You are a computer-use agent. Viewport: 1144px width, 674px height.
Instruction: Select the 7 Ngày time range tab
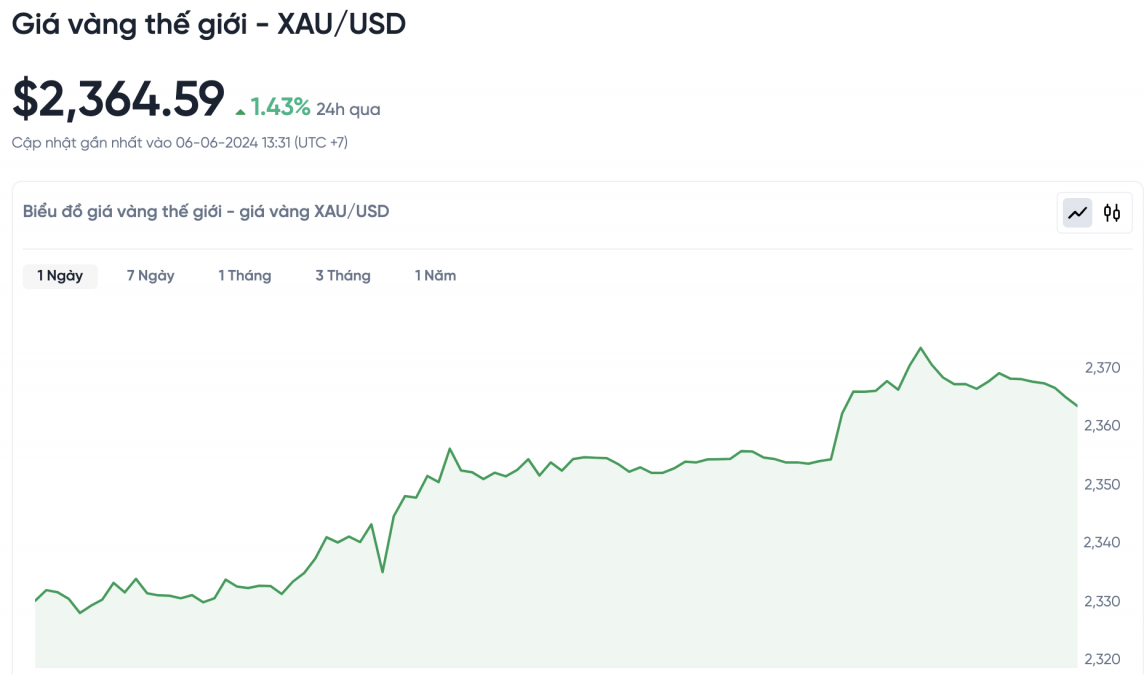coord(150,276)
